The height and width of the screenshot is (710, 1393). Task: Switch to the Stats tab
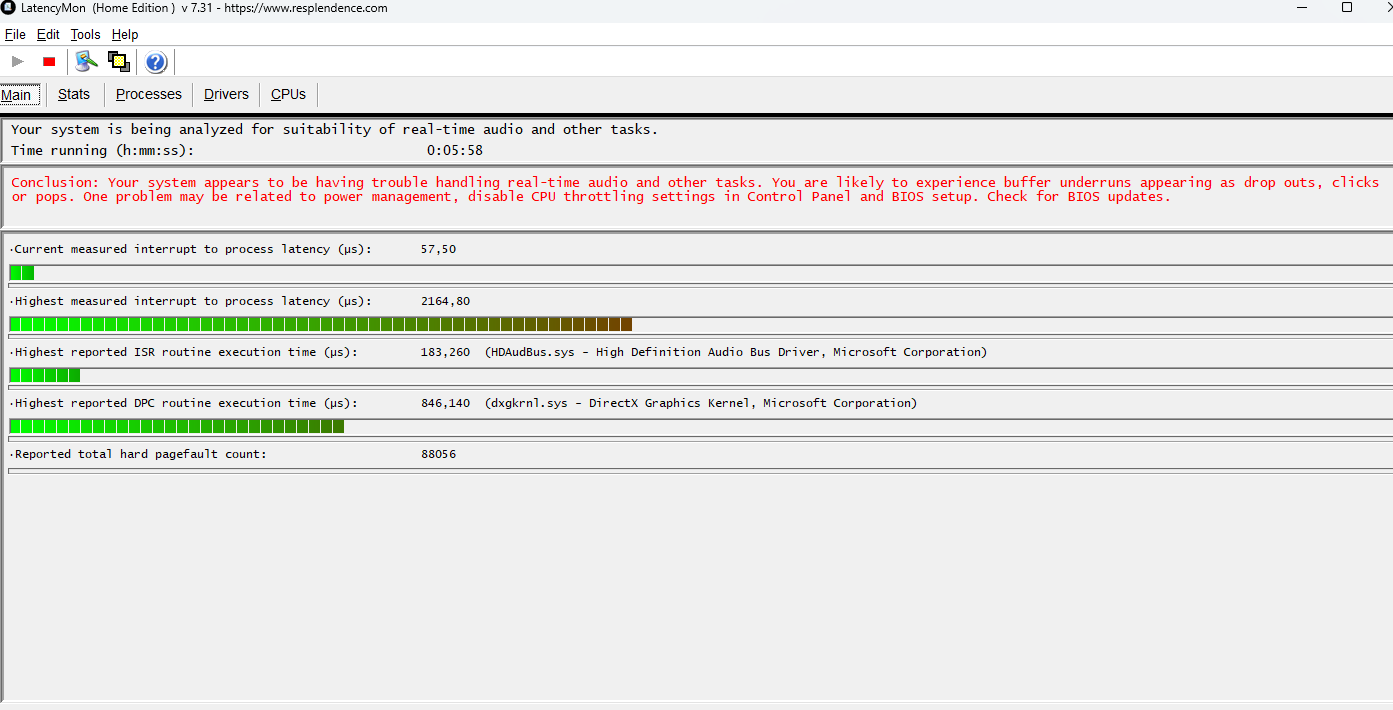click(74, 94)
